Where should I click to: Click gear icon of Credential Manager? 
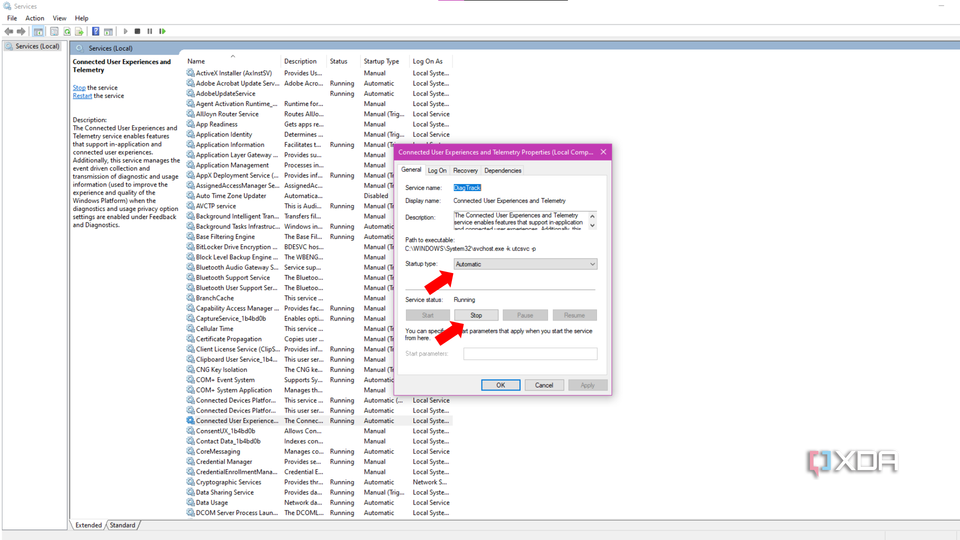coord(190,462)
